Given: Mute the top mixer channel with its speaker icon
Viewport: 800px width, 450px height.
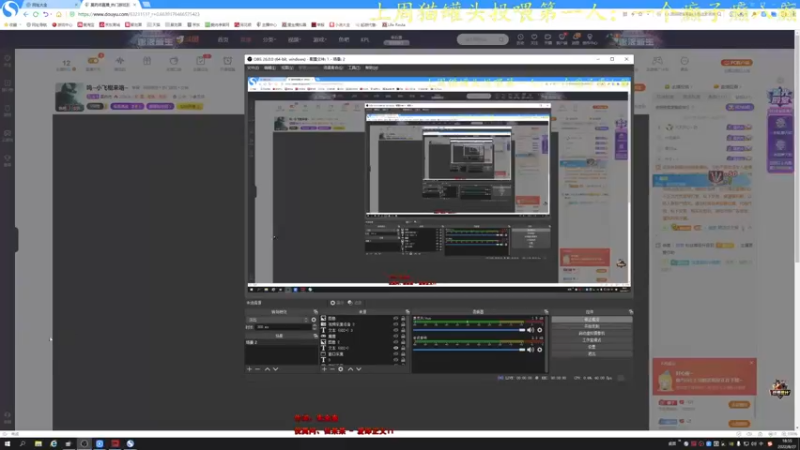Looking at the screenshot, I should coord(531,330).
